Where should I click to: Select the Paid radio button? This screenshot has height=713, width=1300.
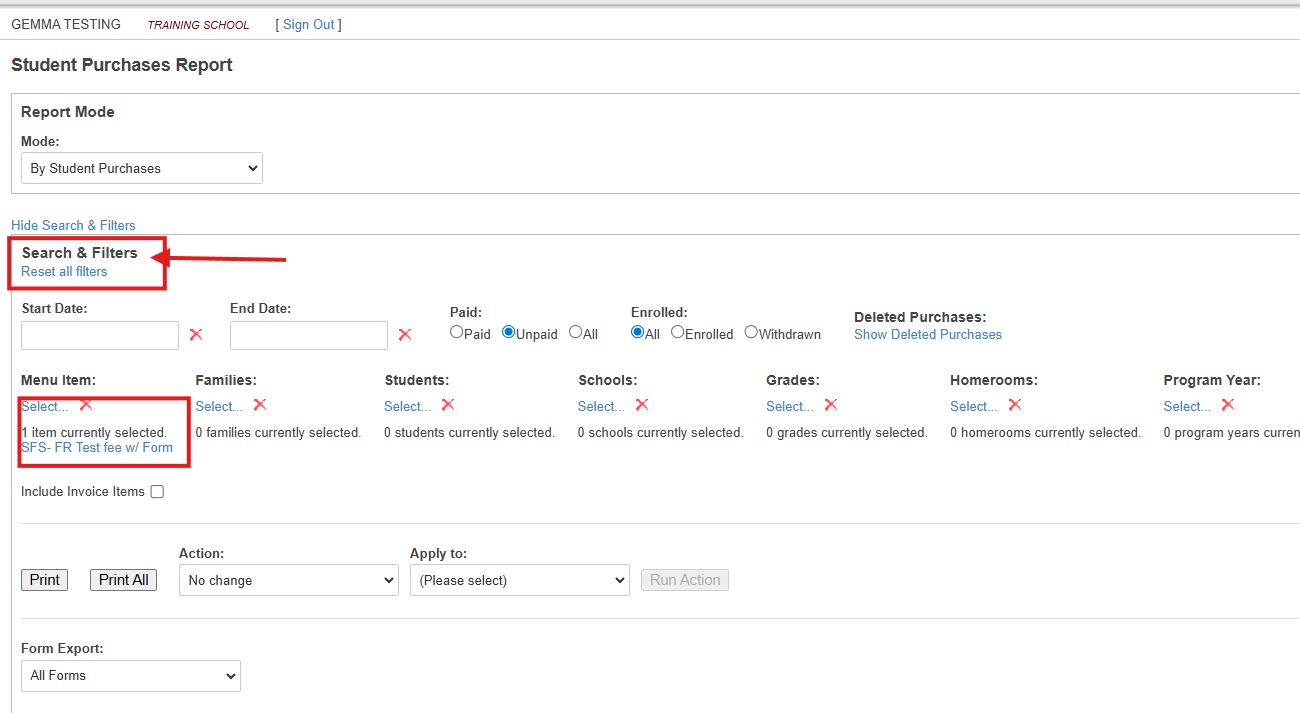click(457, 333)
